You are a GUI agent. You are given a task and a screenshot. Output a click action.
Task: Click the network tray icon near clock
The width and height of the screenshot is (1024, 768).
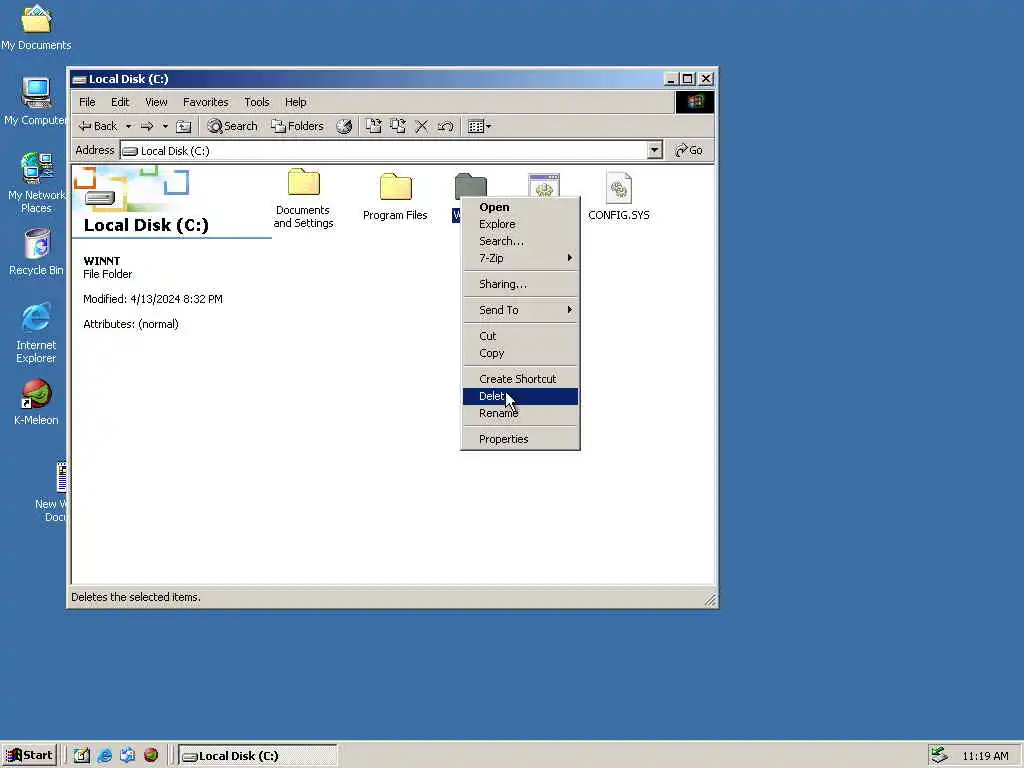[939, 756]
